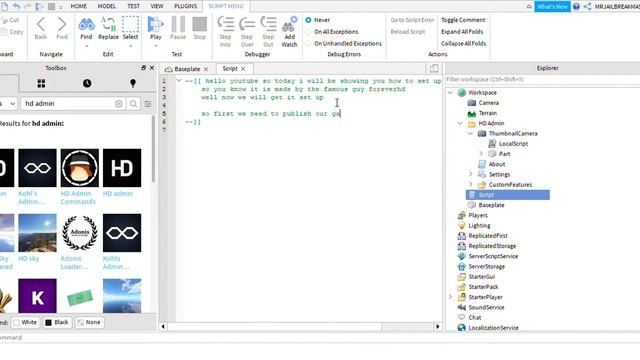Click Toggle Comment action
This screenshot has width=640, height=360.
(463, 20)
